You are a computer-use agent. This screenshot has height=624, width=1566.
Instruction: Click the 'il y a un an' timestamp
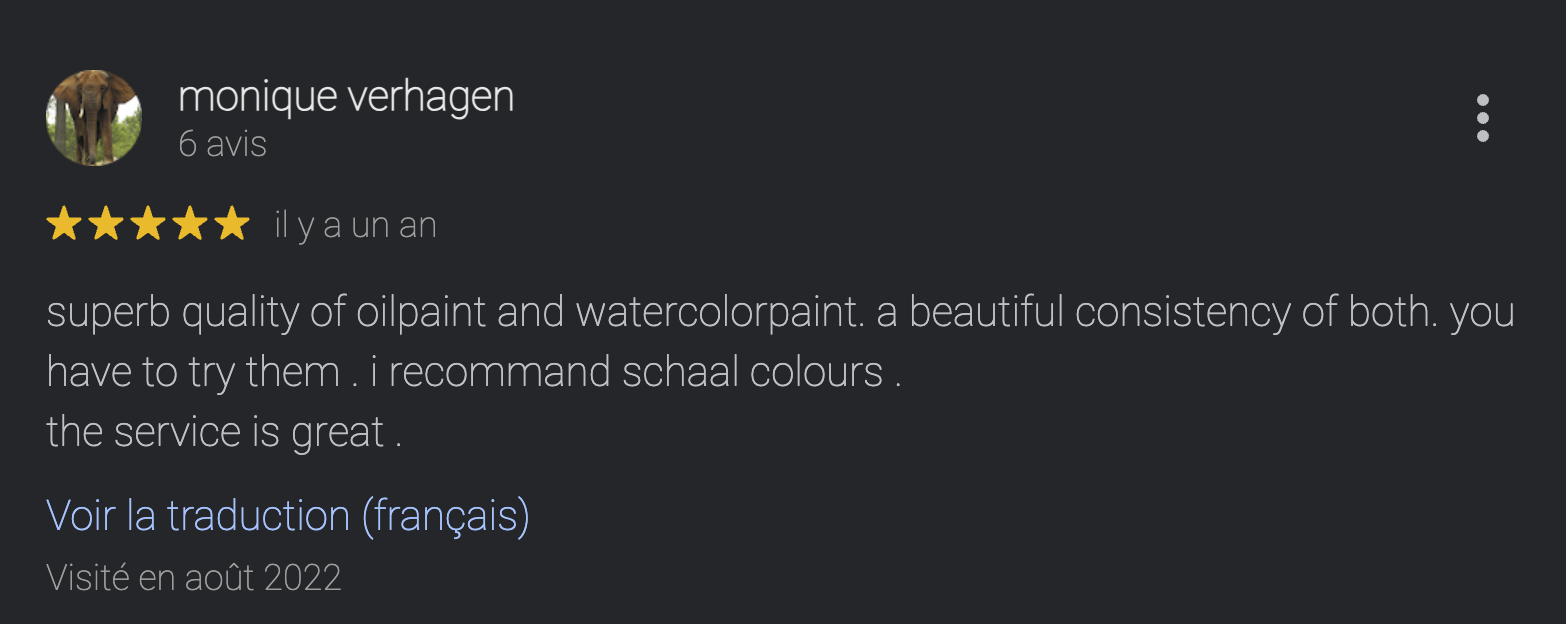(x=356, y=225)
